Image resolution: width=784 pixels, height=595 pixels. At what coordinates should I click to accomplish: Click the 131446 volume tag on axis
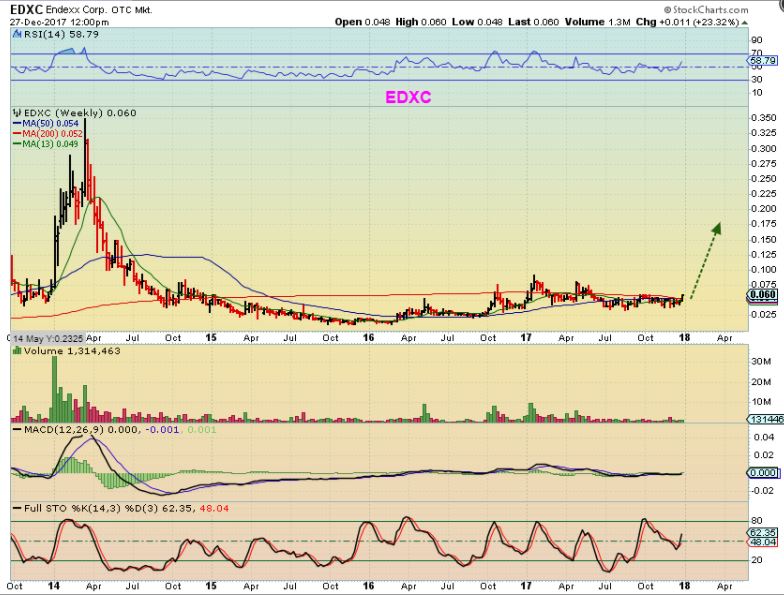click(x=764, y=420)
